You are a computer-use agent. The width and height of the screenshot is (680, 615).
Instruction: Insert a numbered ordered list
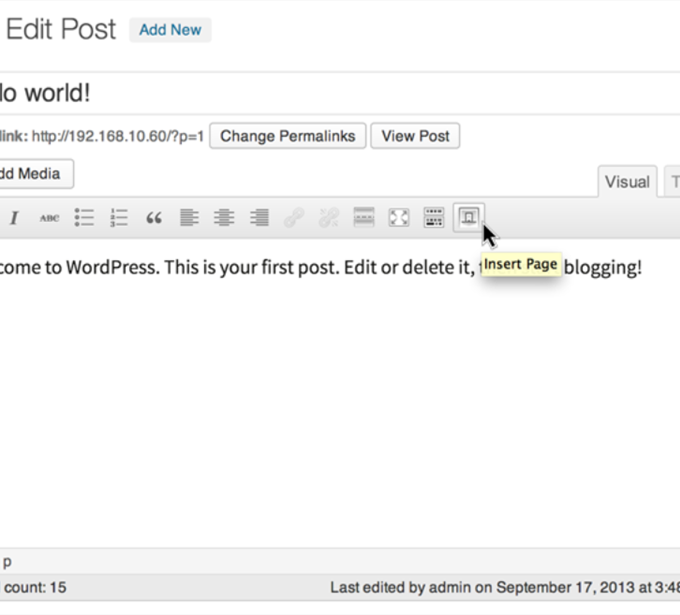pyautogui.click(x=119, y=218)
